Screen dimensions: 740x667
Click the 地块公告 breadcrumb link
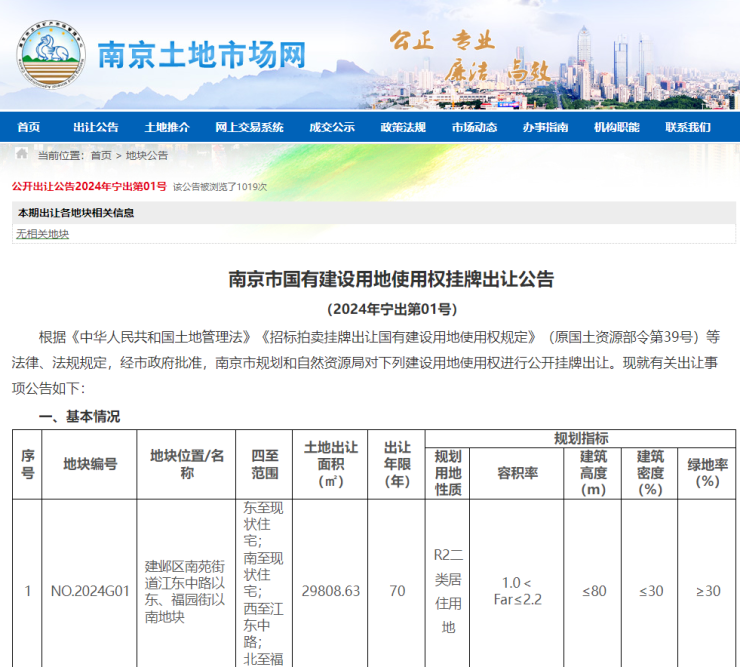(147, 156)
